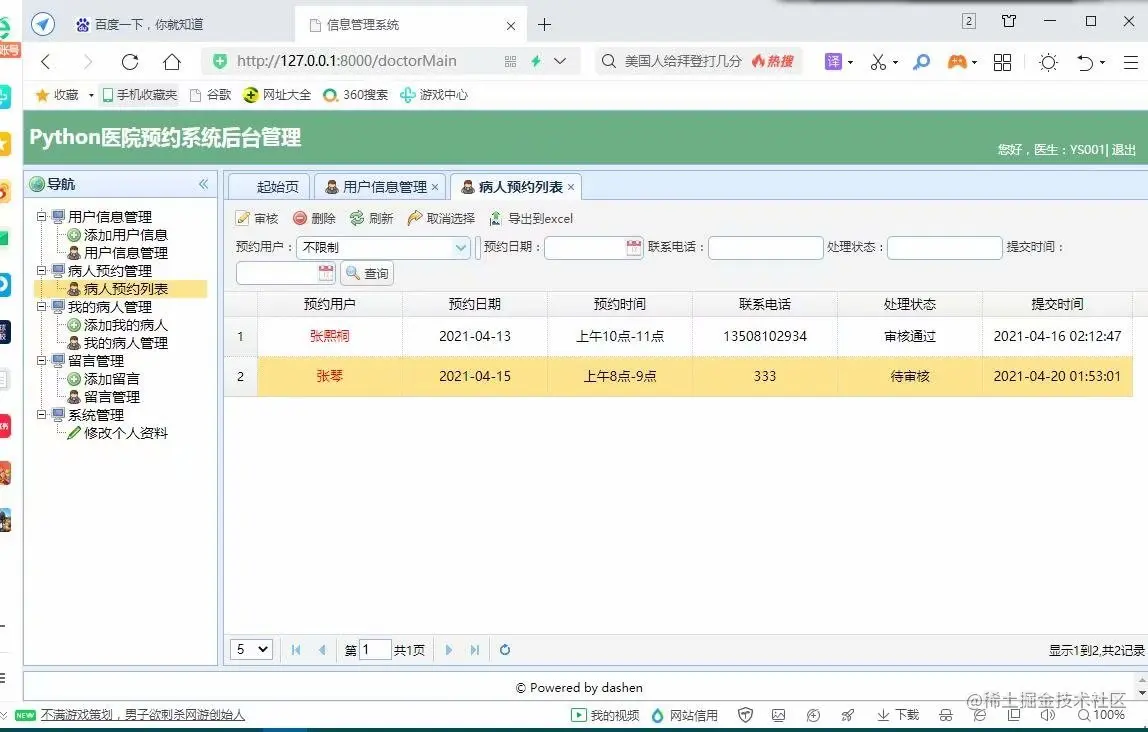This screenshot has height=732, width=1148.
Task: Open the 收藏 favorites bookmark
Action: 57,95
